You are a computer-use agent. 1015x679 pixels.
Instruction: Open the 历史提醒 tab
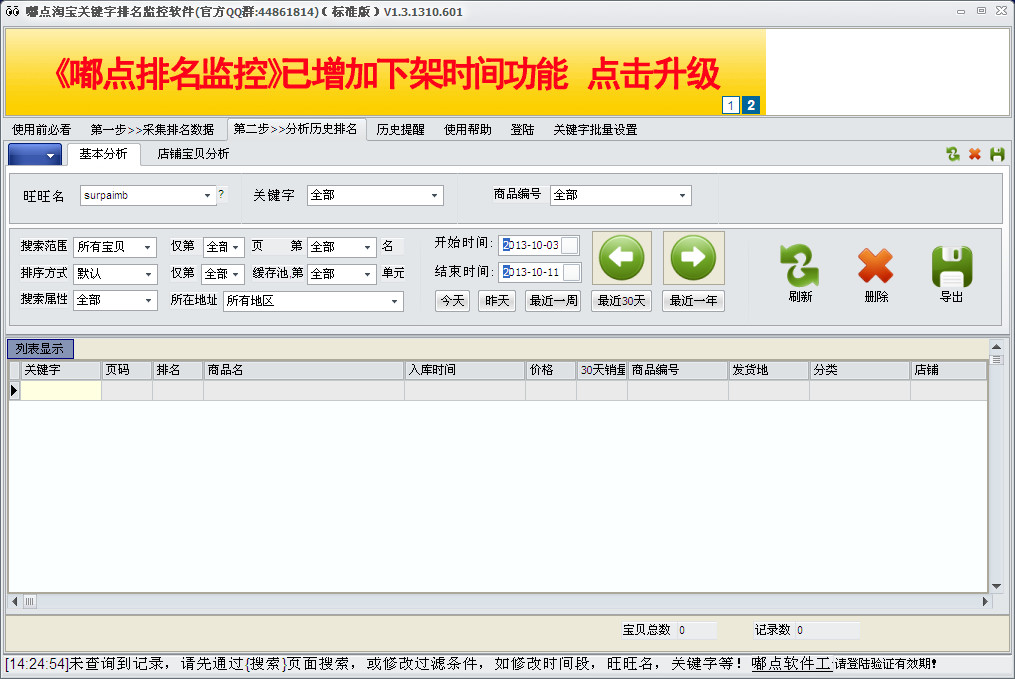coord(401,129)
